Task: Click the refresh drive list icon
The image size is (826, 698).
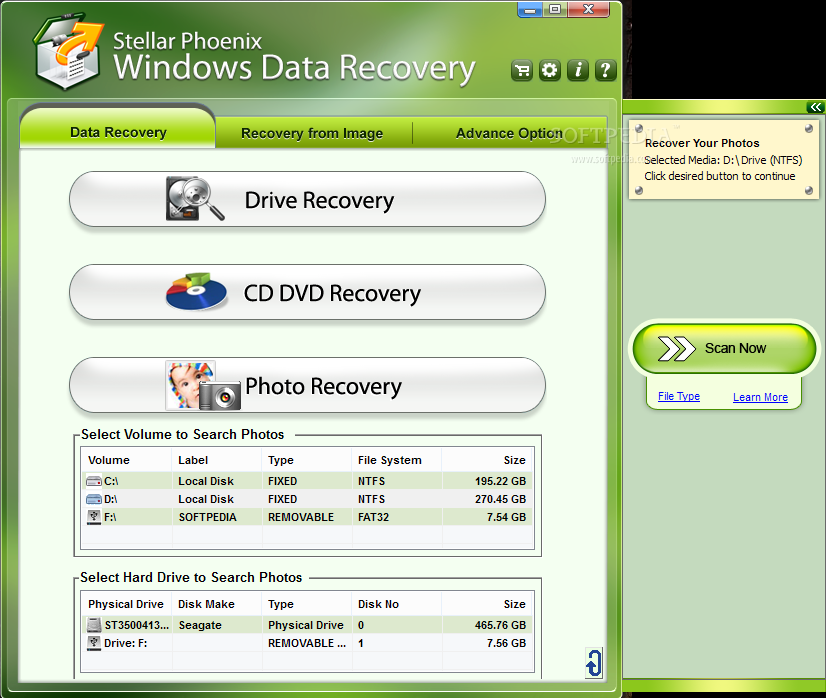Action: [594, 663]
